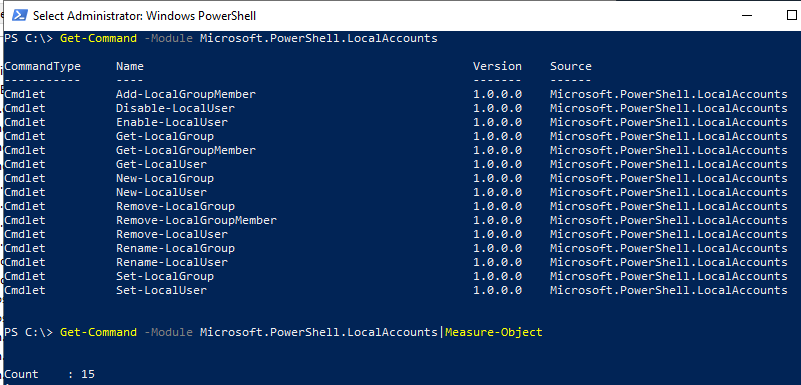Click the 'Name' column header

tap(130, 66)
